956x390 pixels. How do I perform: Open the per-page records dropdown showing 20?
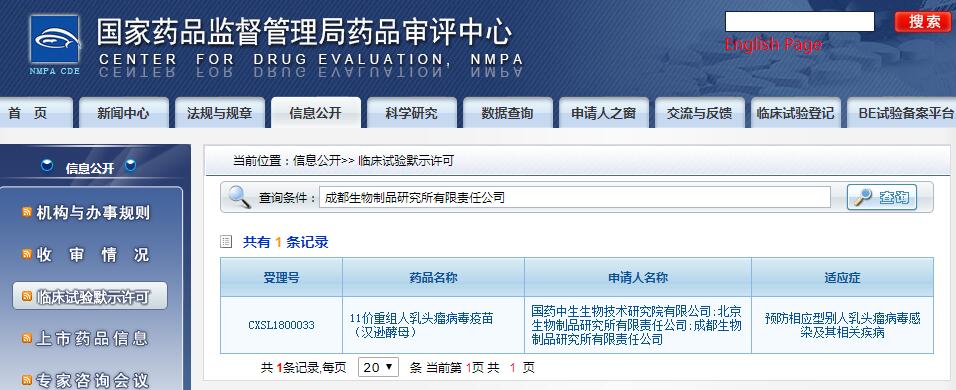click(378, 367)
